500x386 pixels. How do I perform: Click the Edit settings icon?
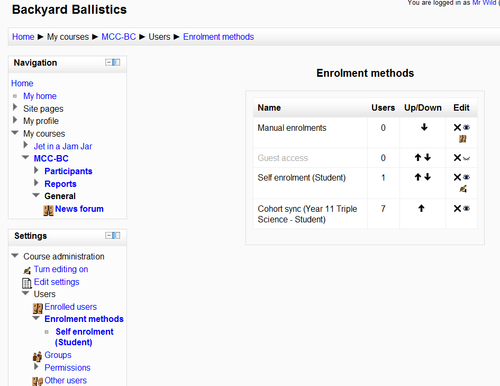[27, 283]
